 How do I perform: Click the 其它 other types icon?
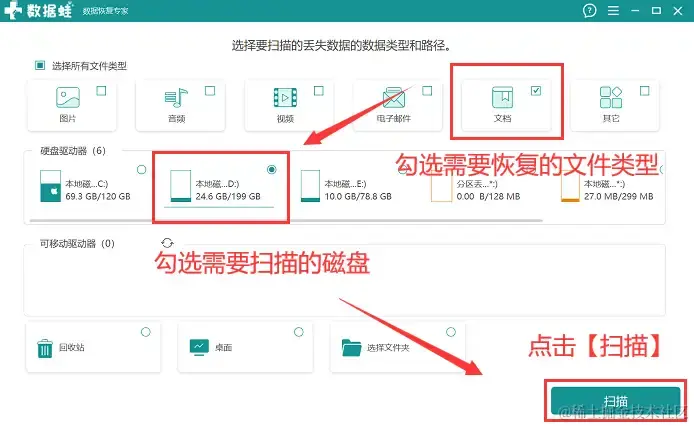point(611,97)
